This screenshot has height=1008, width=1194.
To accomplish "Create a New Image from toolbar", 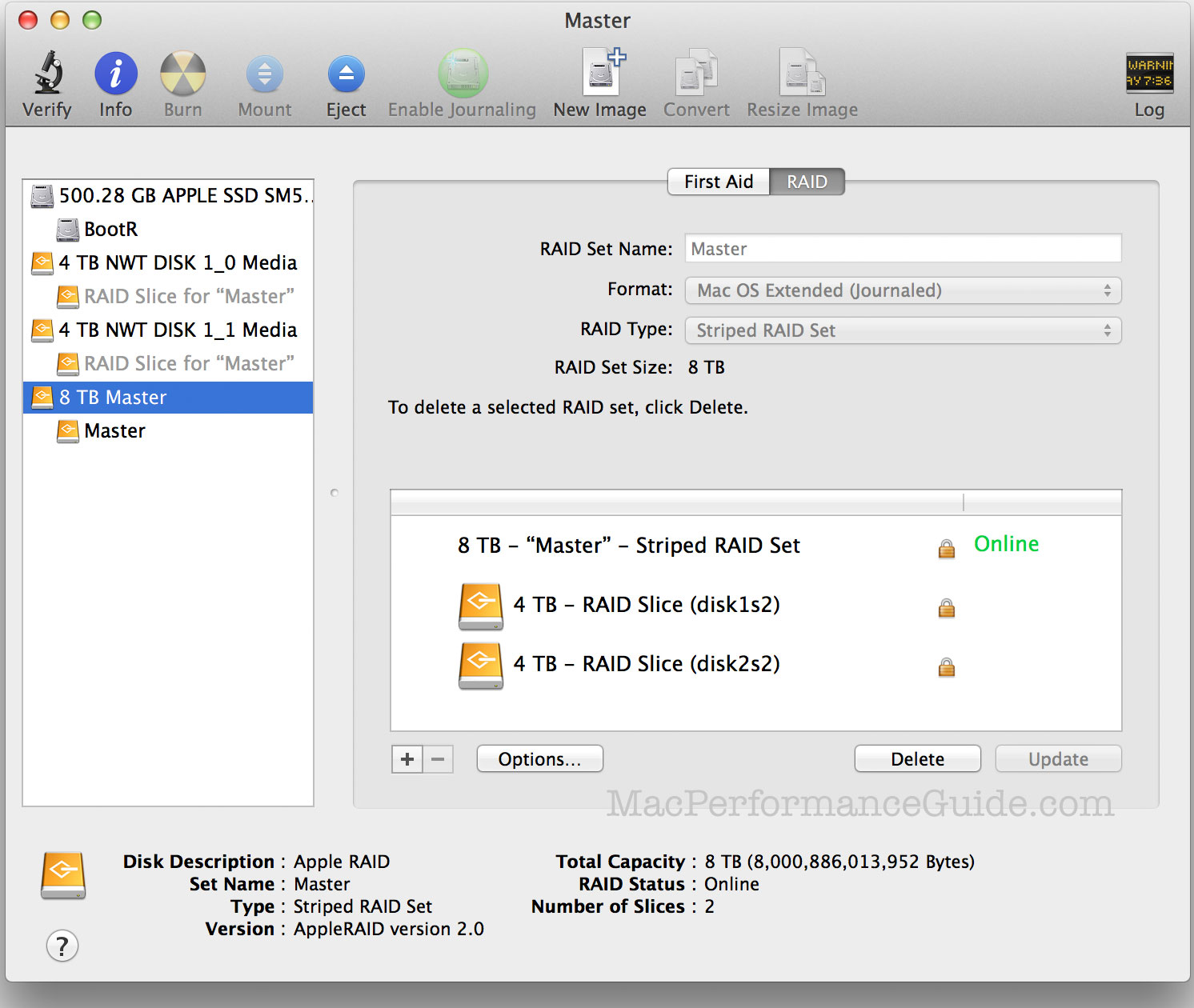I will (x=602, y=72).
